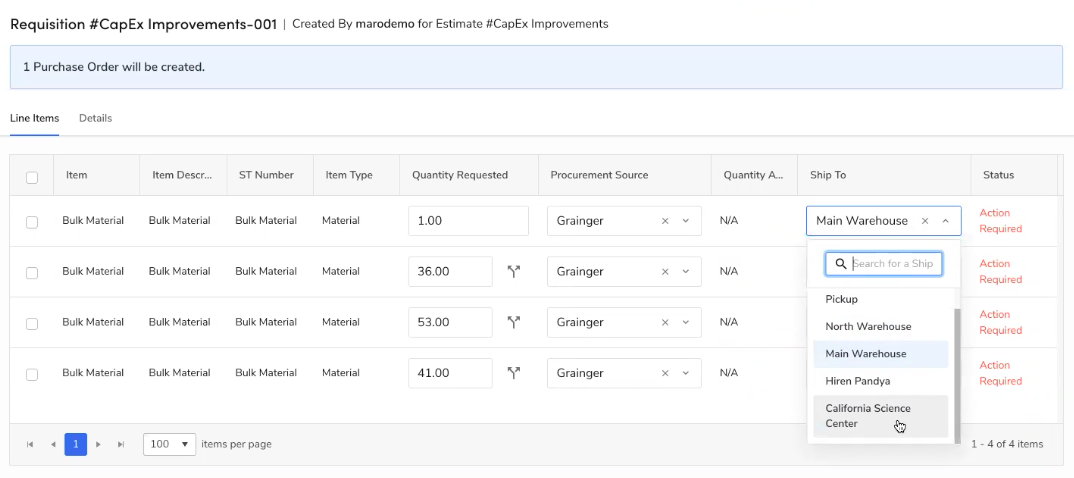
Task: Edit the 53.00 quantity requested field
Action: (451, 323)
